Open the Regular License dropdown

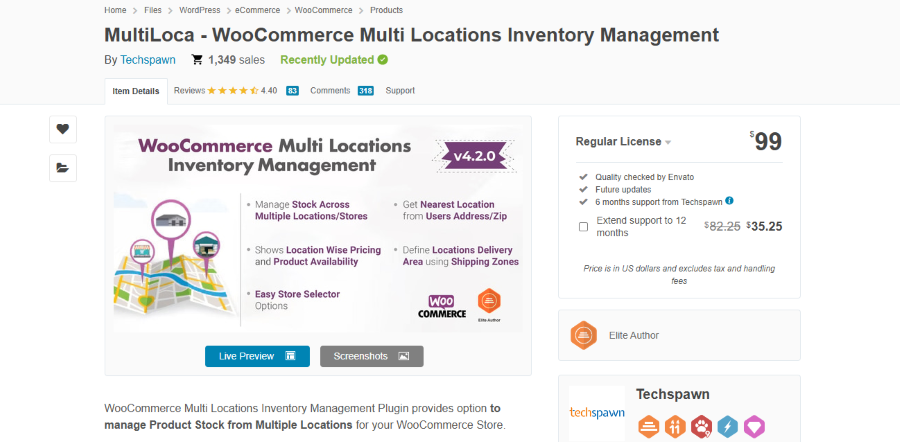(623, 142)
